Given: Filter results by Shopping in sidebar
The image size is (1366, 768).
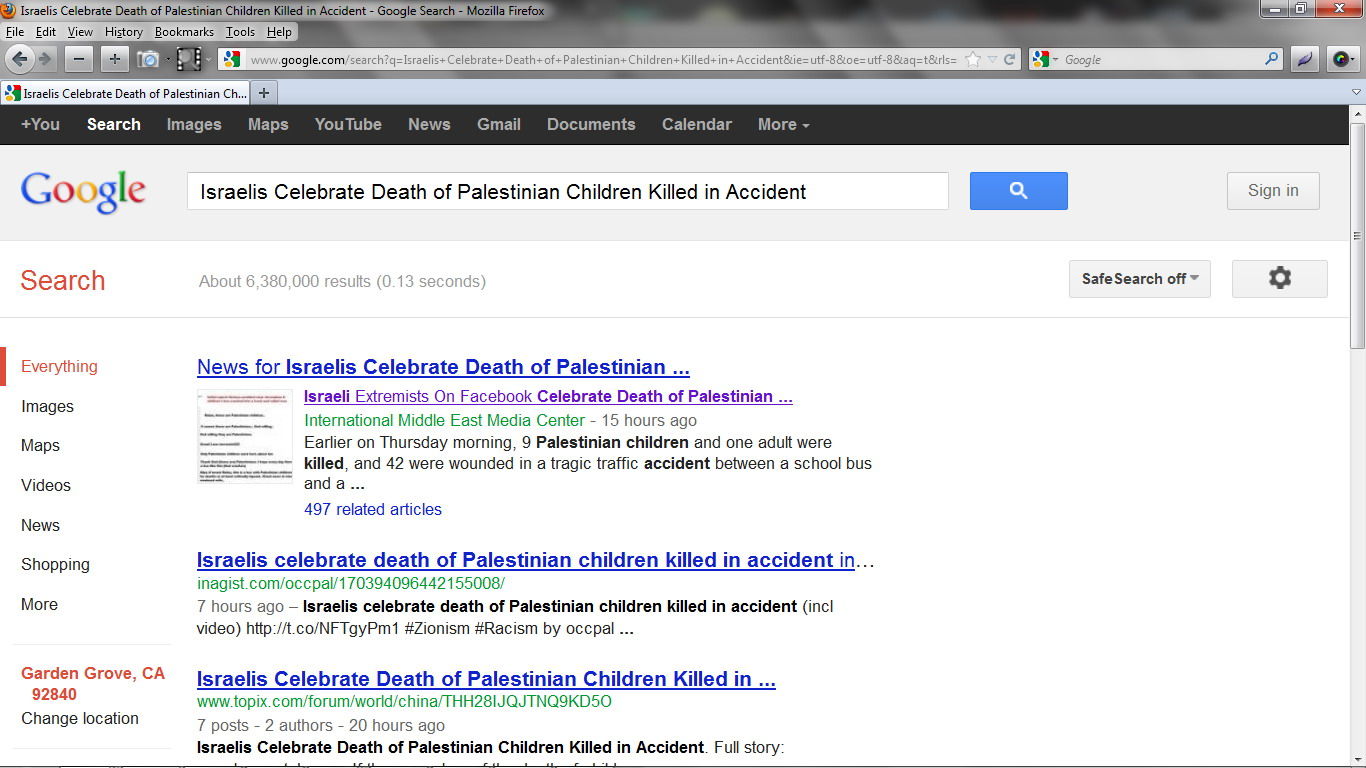Looking at the screenshot, I should click(55, 564).
